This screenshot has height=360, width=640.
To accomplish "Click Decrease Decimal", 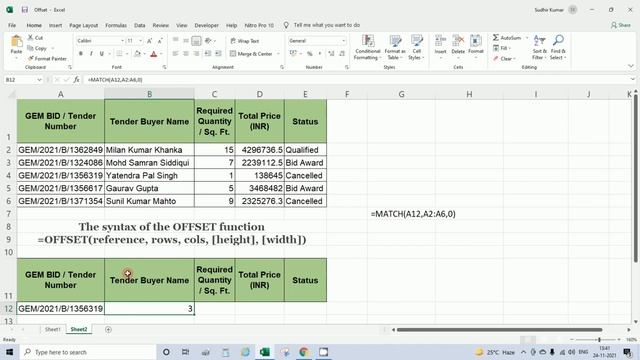I will (342, 54).
